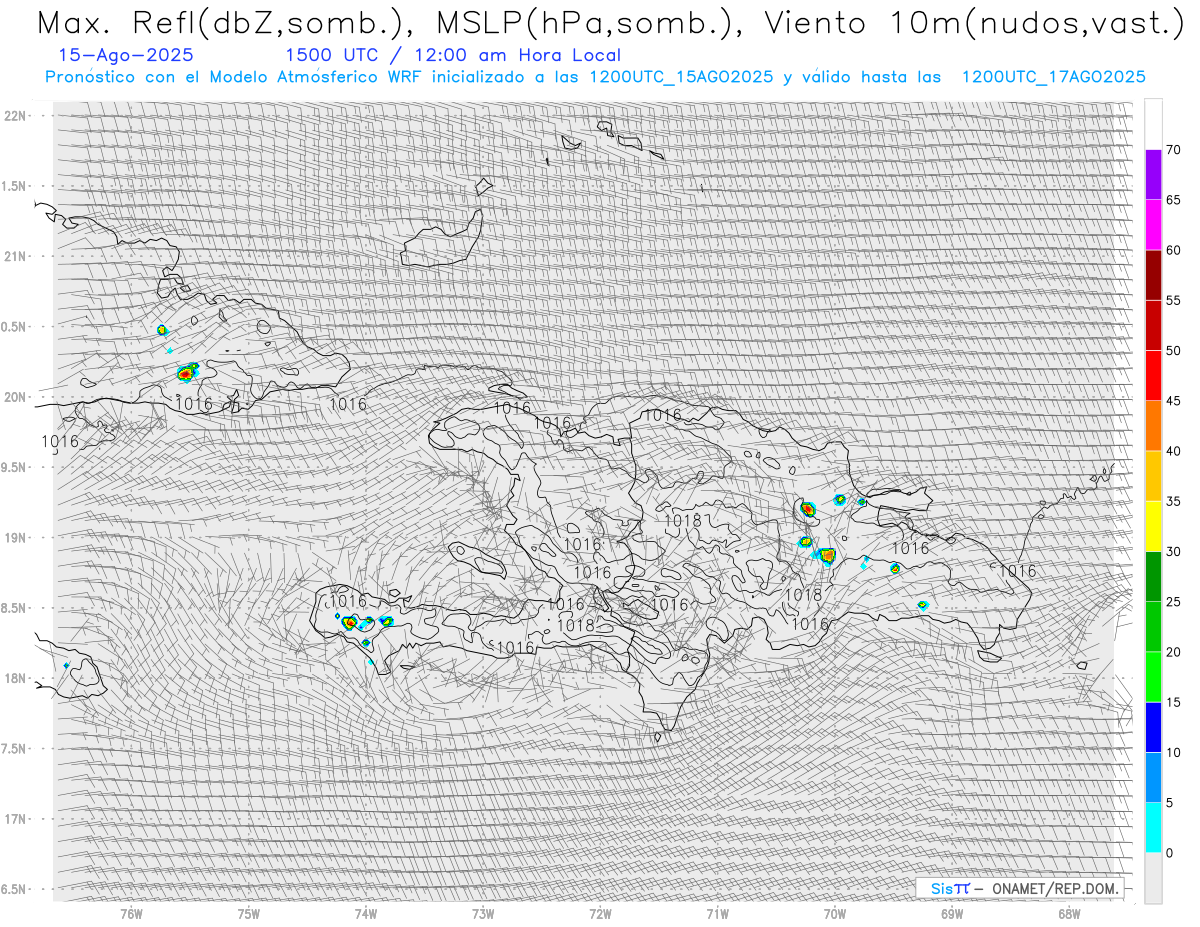Click the '73W' longitude label
Viewport: 1200px width, 927px height.
483,913
